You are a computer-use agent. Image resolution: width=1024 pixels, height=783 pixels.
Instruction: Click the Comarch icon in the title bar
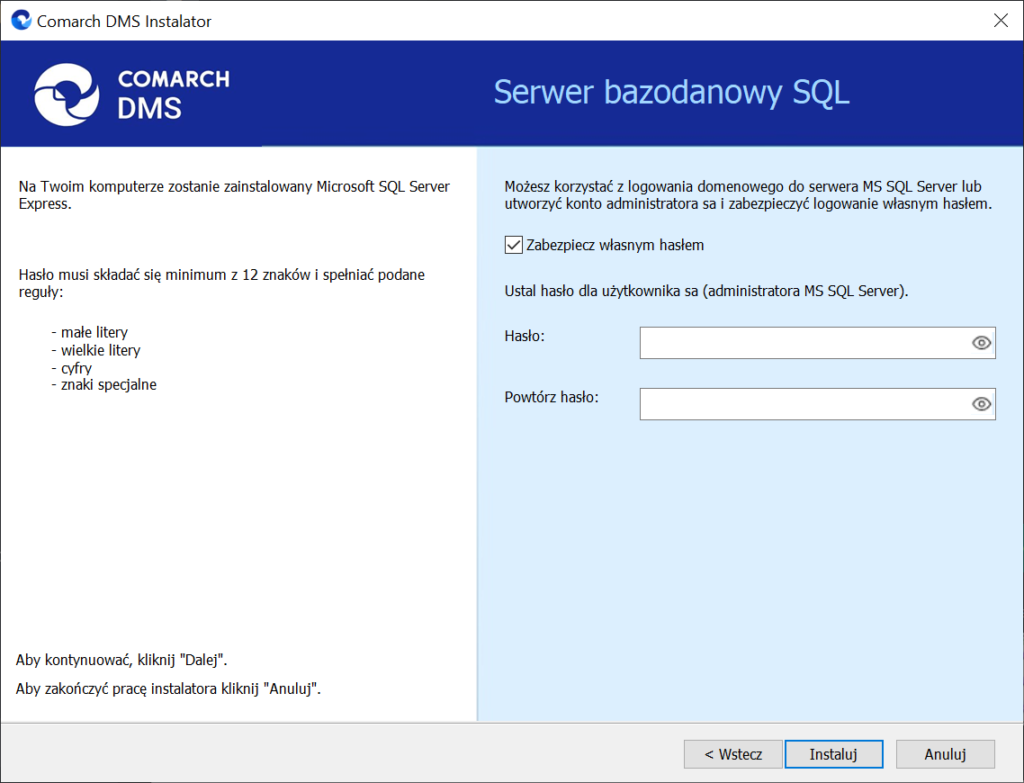(20, 19)
